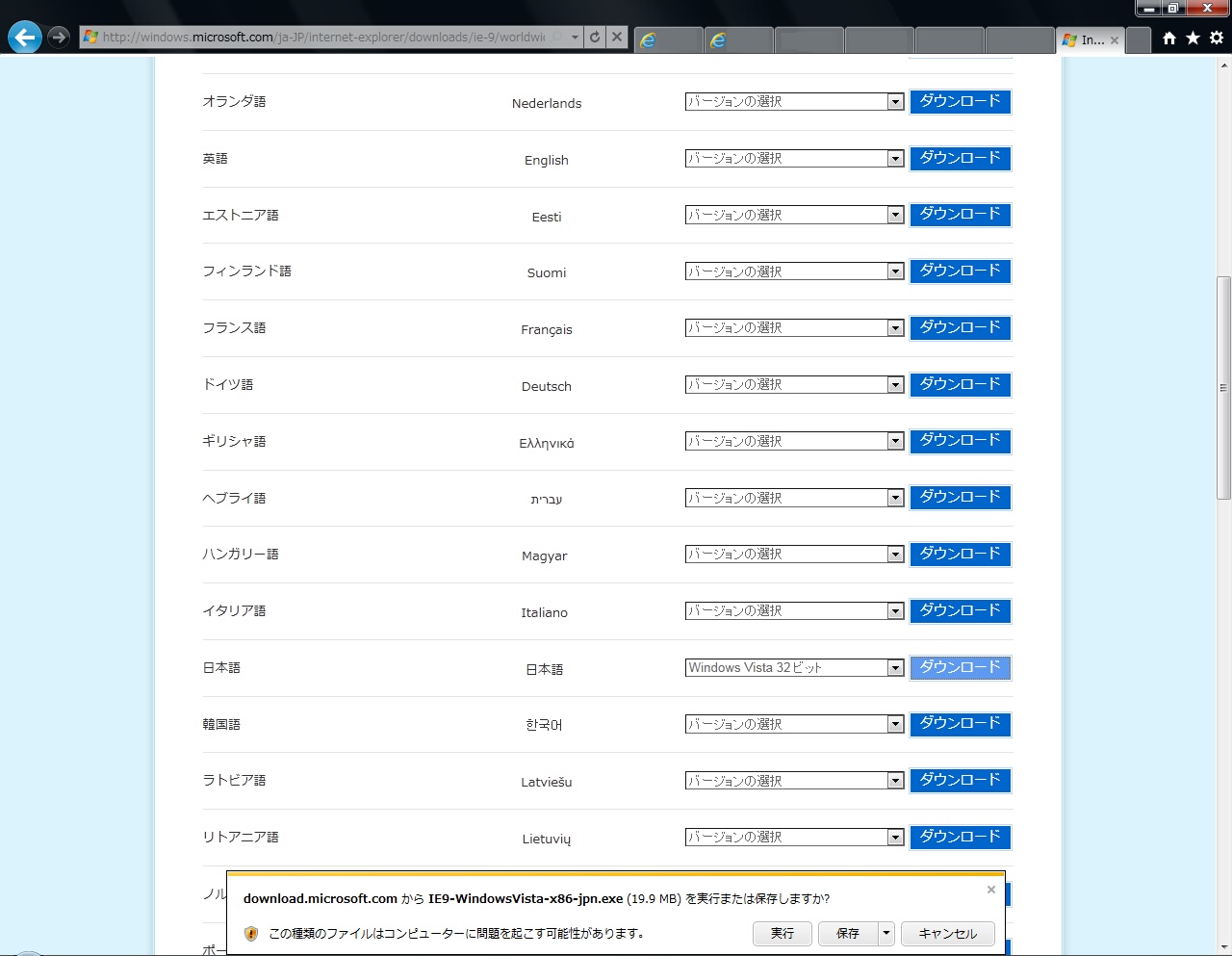Select the Nederlands native name text

pos(547,103)
